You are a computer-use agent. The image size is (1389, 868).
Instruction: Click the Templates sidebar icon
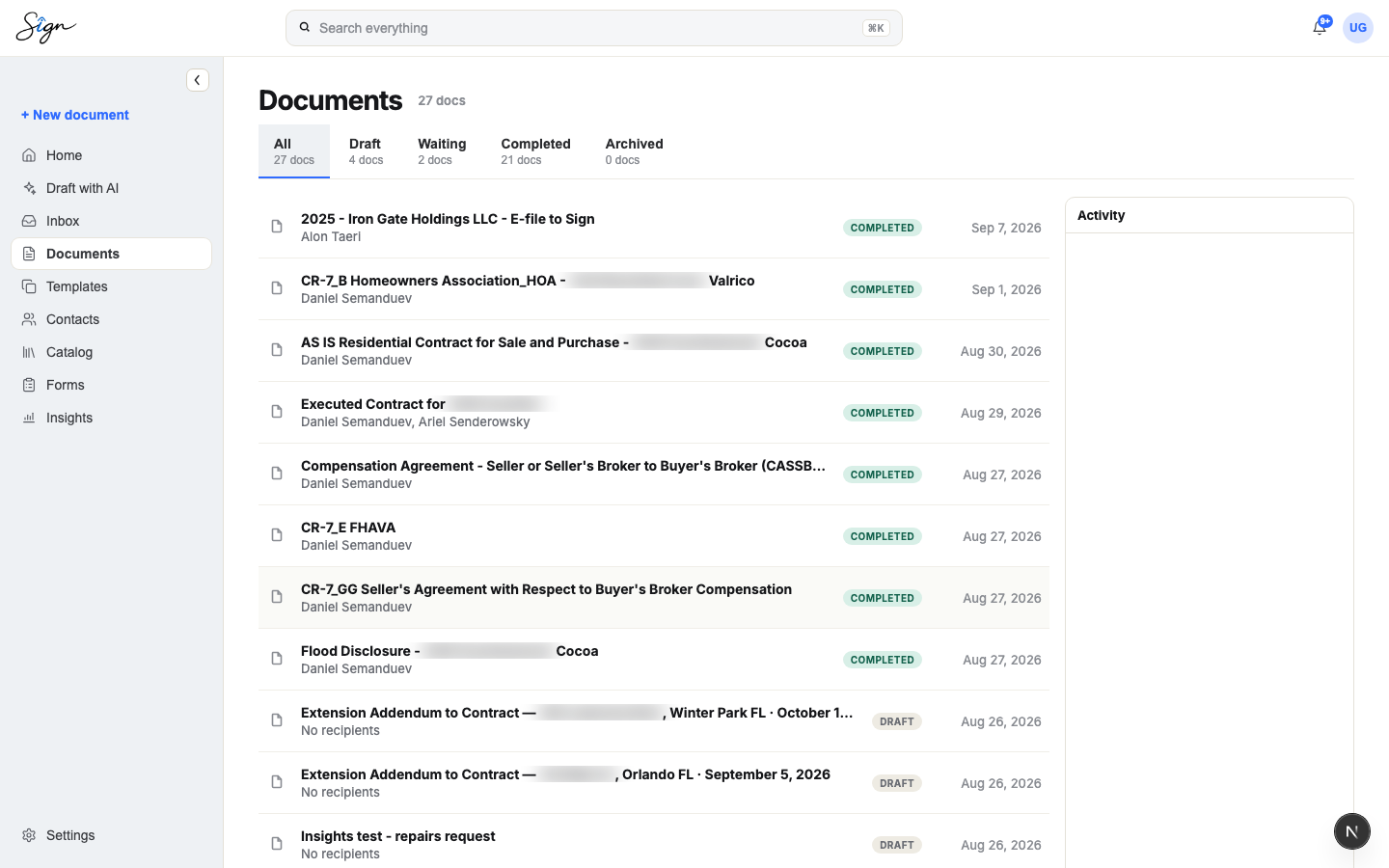tap(29, 286)
